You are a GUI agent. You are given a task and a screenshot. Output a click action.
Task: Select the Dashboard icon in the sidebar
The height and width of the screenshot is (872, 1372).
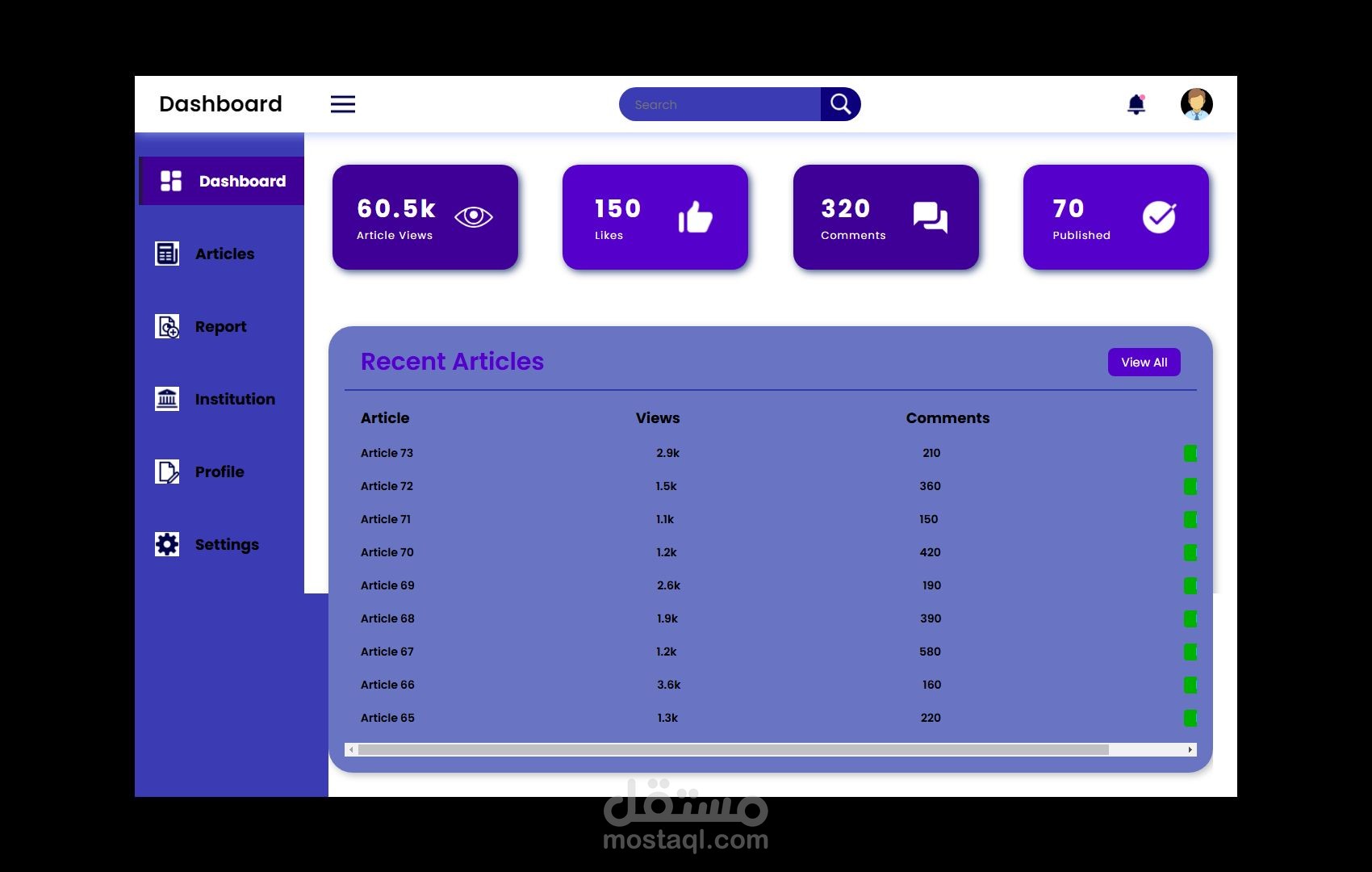tap(170, 181)
